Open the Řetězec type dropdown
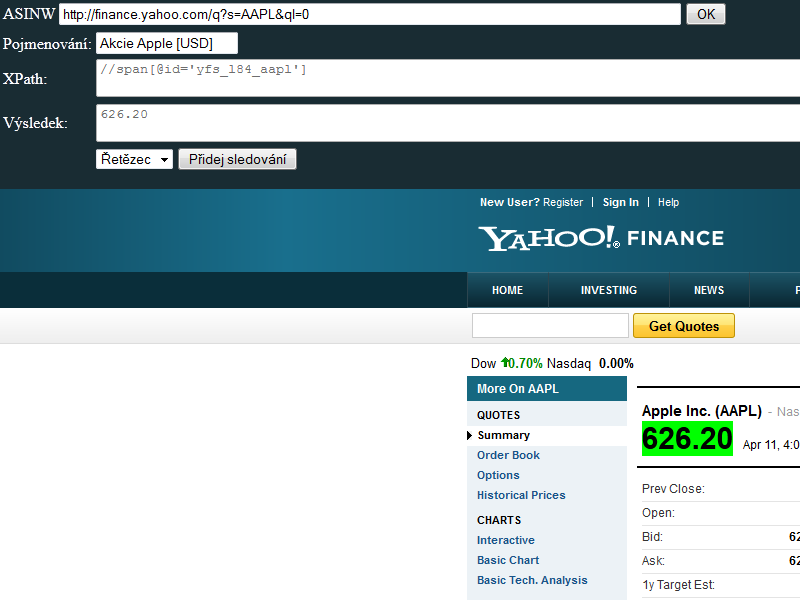 pos(135,159)
